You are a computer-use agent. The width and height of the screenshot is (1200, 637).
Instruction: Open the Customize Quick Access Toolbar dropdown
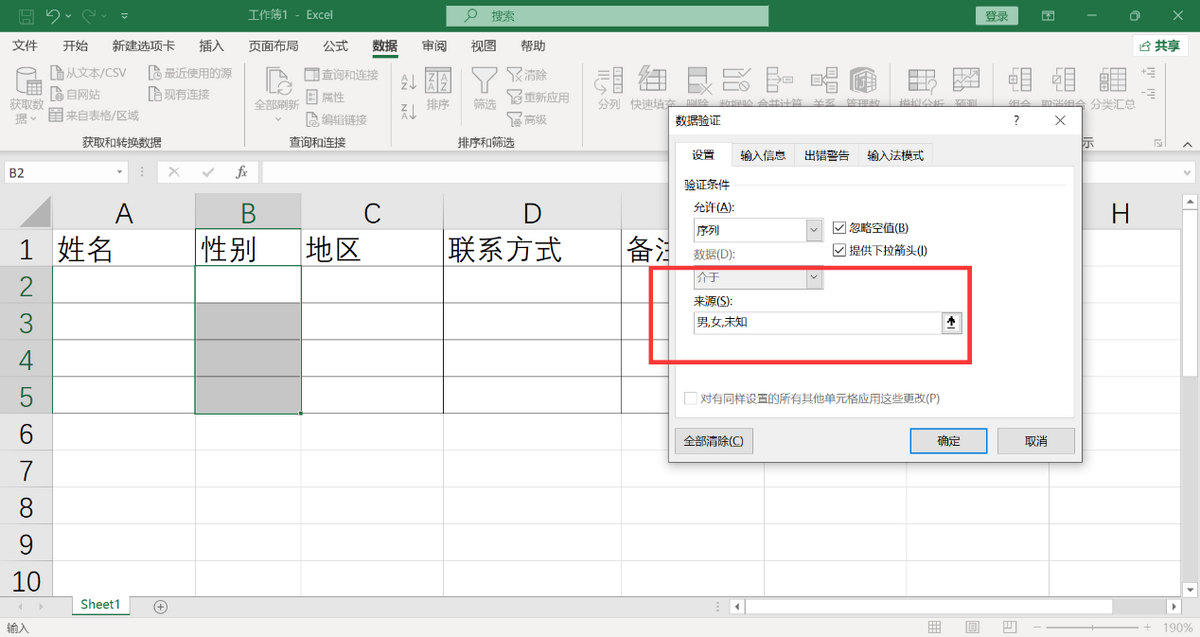coord(124,17)
